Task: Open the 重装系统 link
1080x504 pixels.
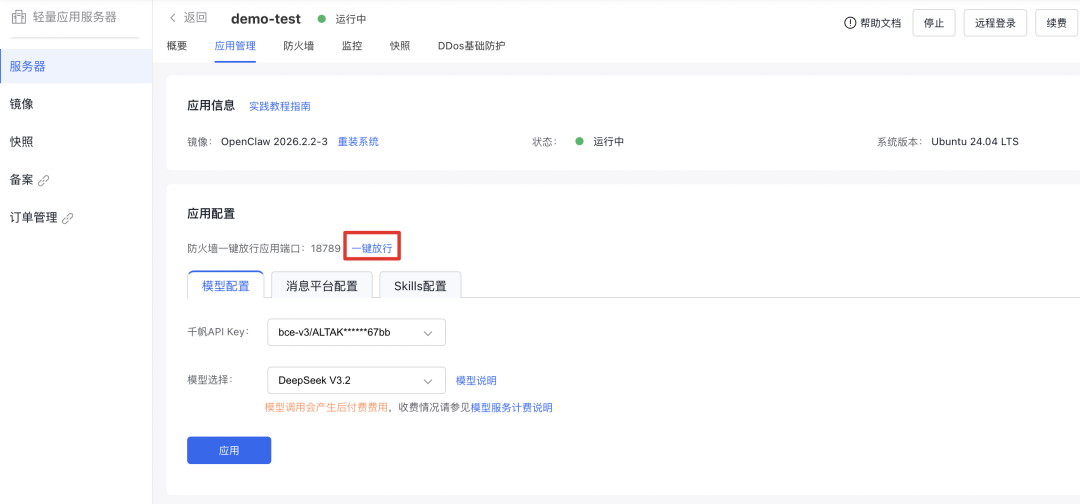Action: (x=358, y=142)
